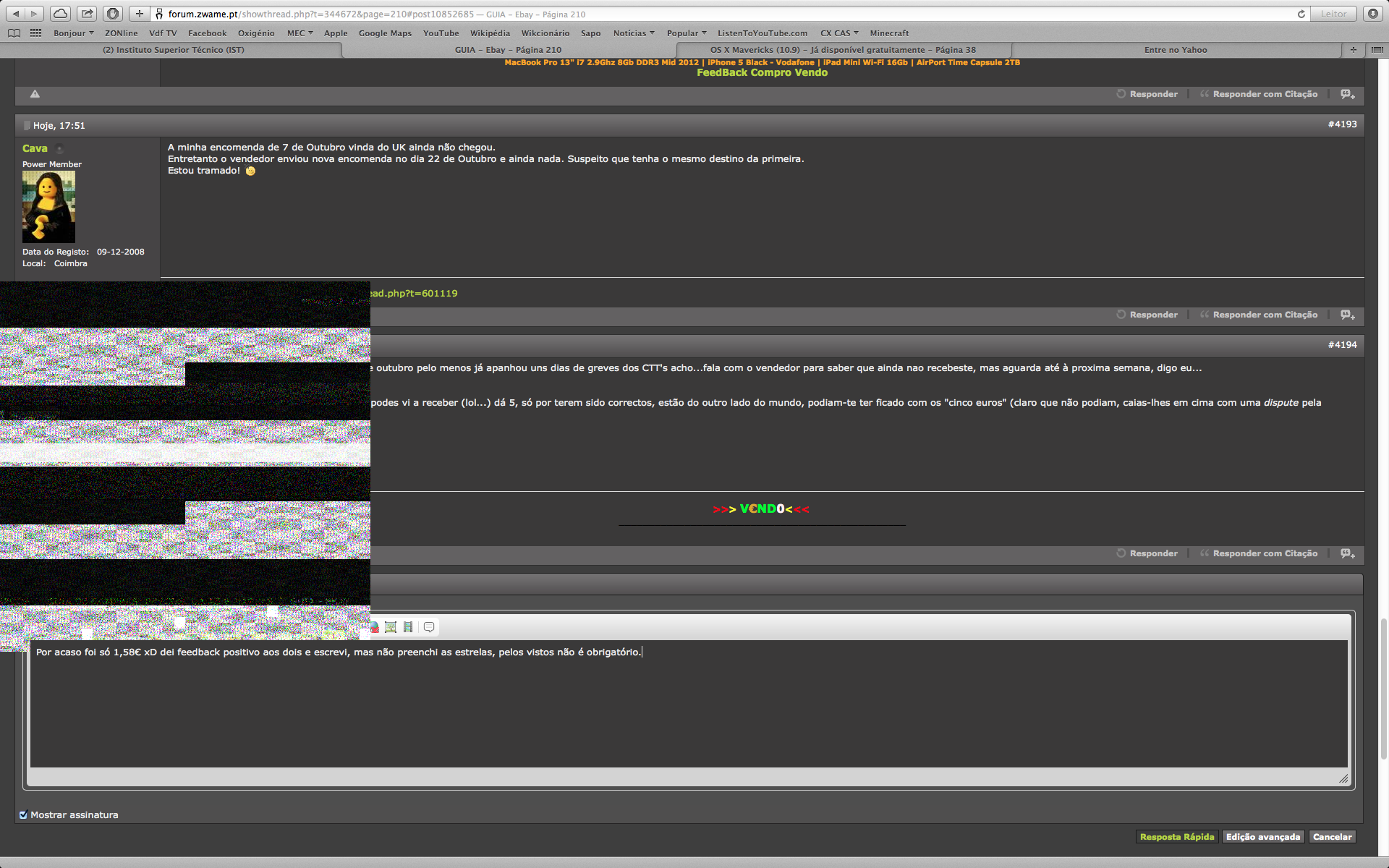Image resolution: width=1389 pixels, height=868 pixels.
Task: Expand the Notícias bookmarks dropdown
Action: click(633, 33)
